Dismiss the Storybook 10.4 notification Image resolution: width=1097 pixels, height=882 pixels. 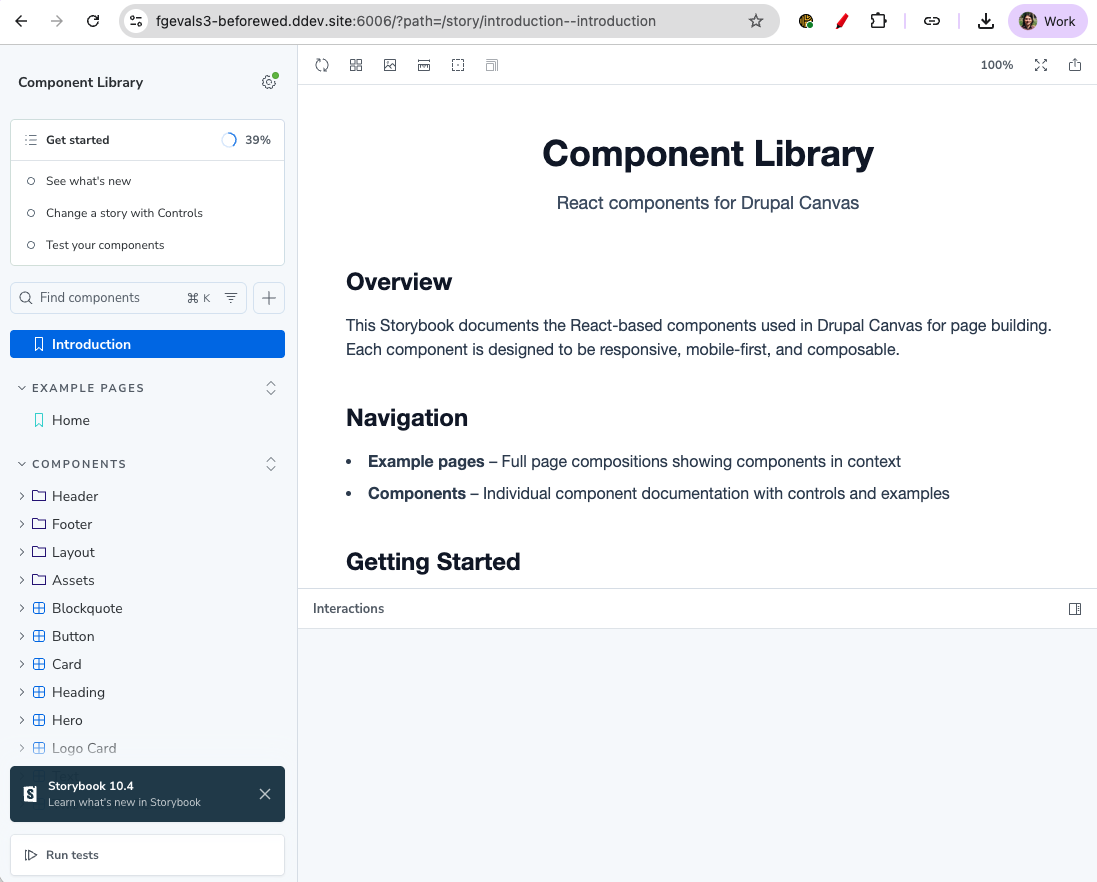(264, 794)
